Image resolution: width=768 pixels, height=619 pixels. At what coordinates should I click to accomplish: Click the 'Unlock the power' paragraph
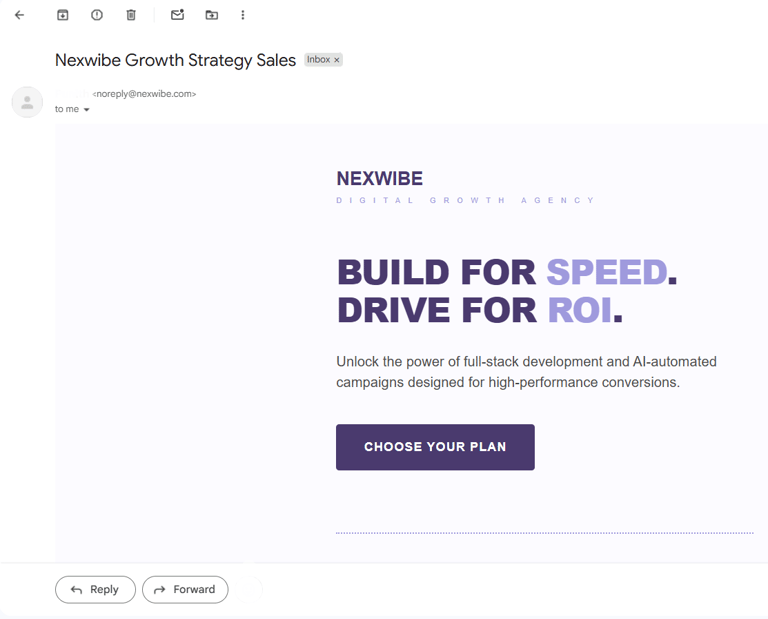527,372
